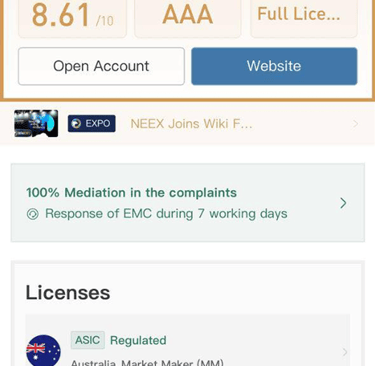This screenshot has height=366, width=375.
Task: Click the Open Account button
Action: click(101, 66)
